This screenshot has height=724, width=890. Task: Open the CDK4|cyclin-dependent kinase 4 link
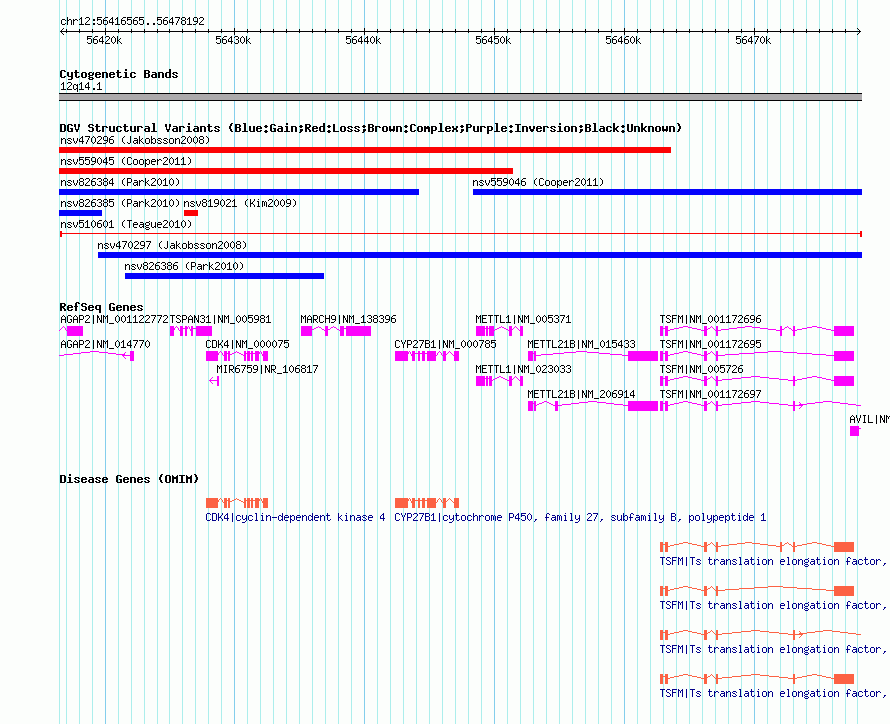coord(295,517)
